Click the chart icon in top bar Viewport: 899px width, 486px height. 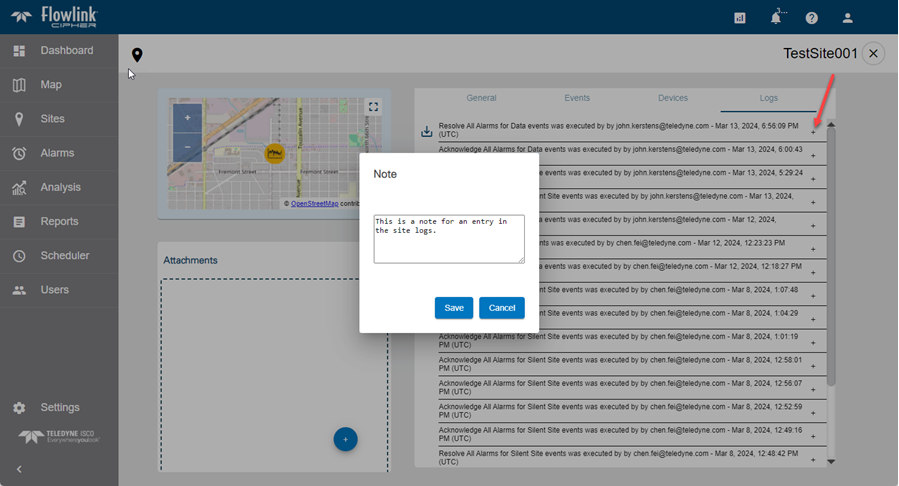(740, 18)
